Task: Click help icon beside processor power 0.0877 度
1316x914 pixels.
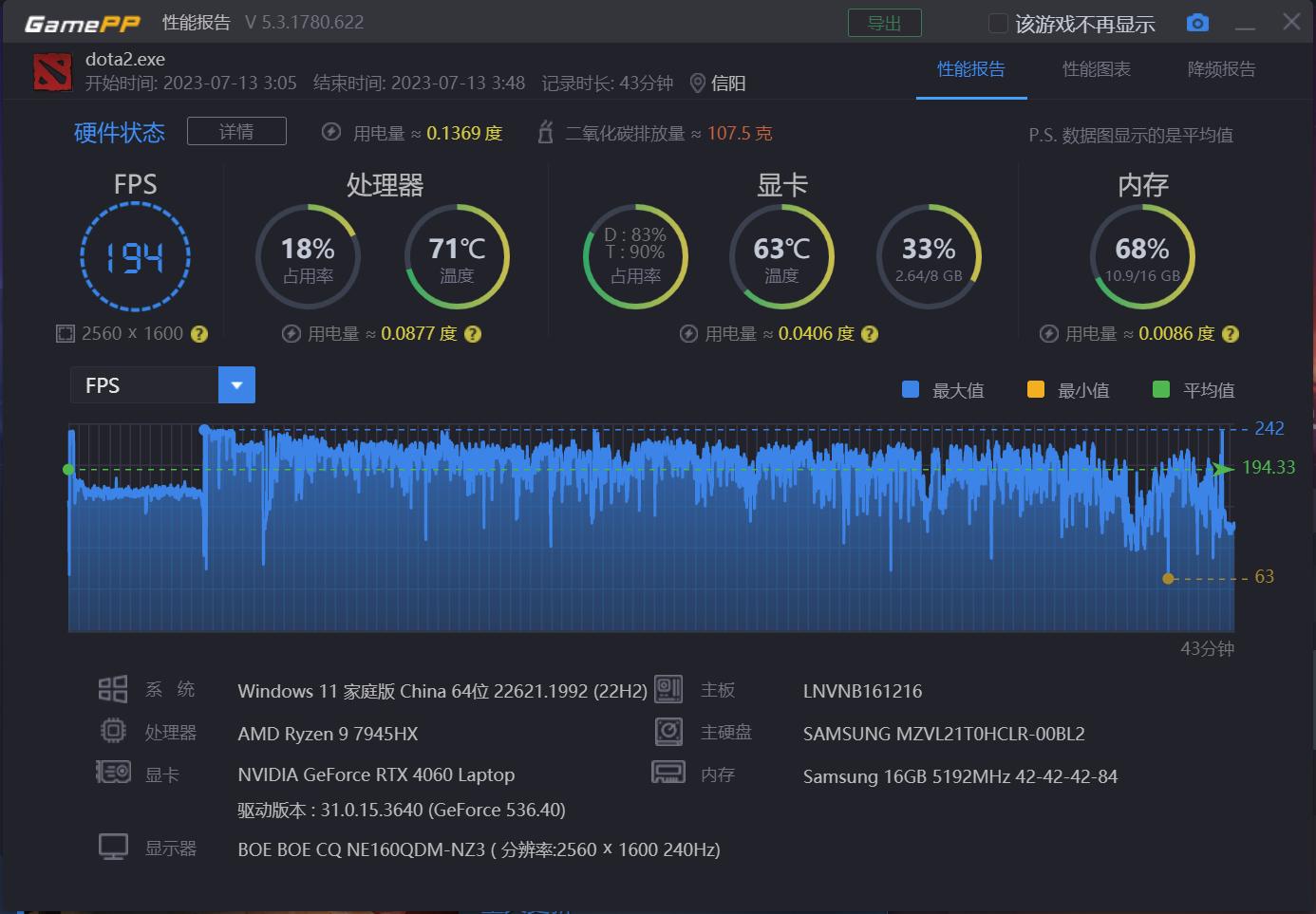Action: (473, 334)
